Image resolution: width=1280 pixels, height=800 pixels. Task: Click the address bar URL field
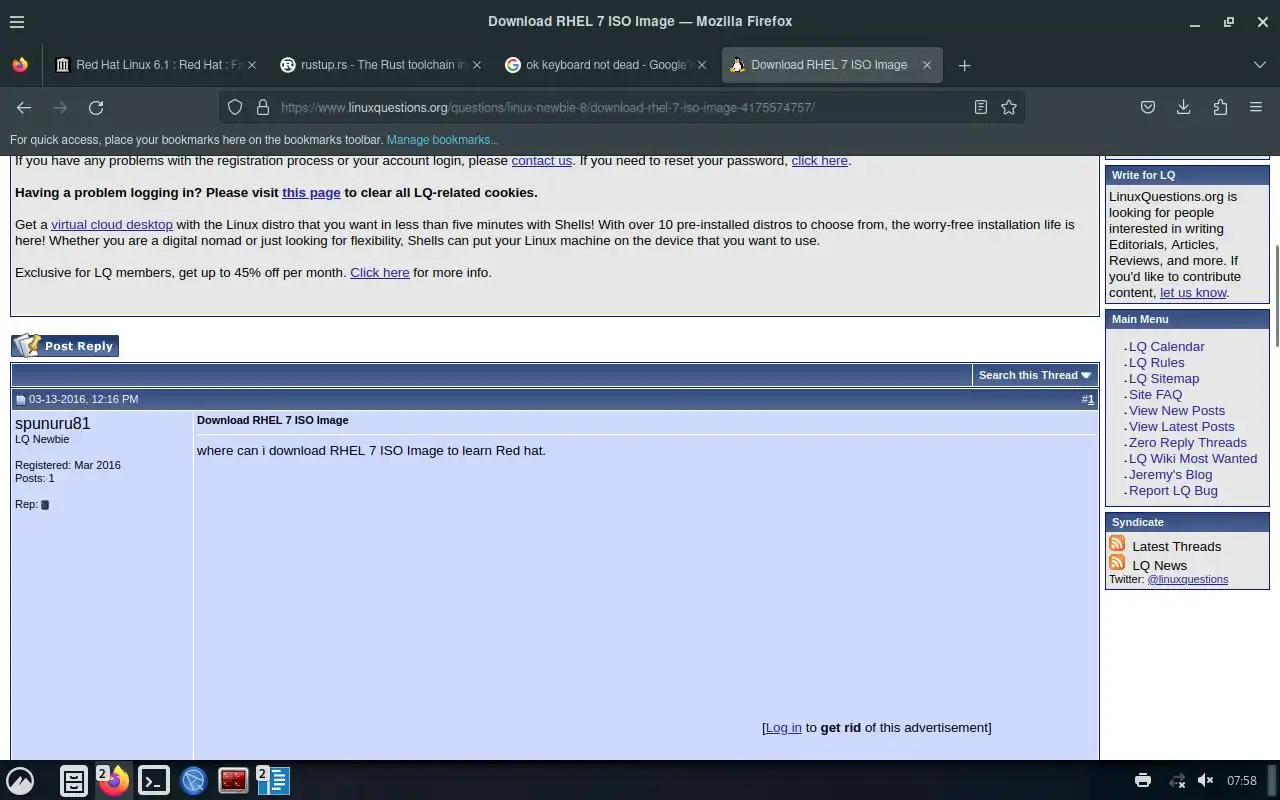pyautogui.click(x=620, y=107)
